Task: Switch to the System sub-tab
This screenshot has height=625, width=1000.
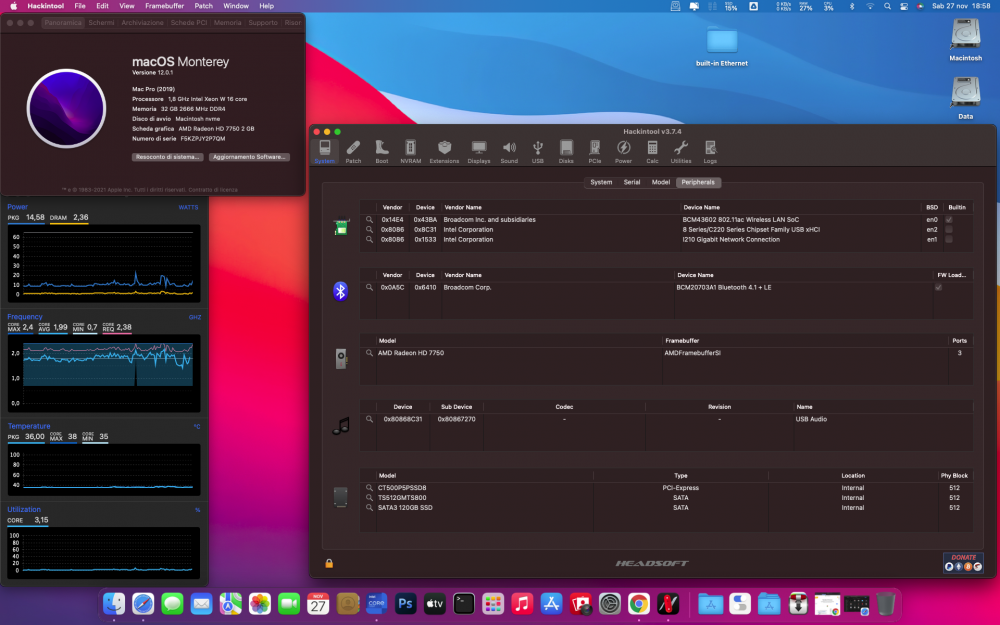Action: tap(601, 182)
